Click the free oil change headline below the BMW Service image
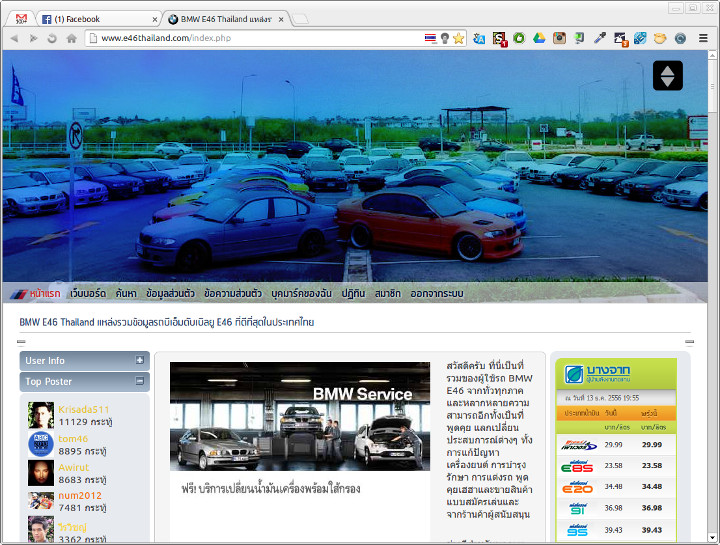The width and height of the screenshot is (720, 545). pyautogui.click(x=270, y=489)
